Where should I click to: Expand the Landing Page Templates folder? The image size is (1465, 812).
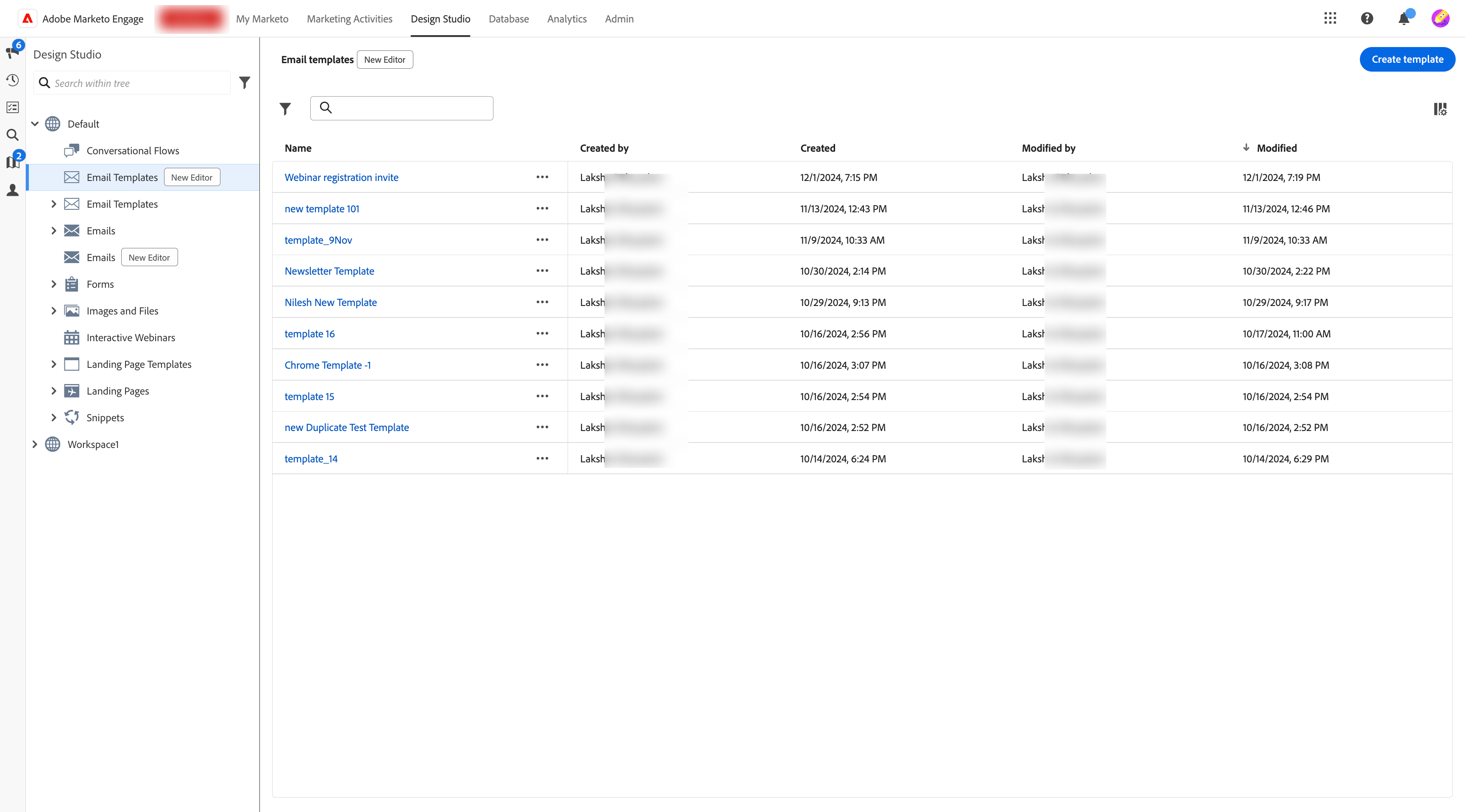(x=54, y=364)
